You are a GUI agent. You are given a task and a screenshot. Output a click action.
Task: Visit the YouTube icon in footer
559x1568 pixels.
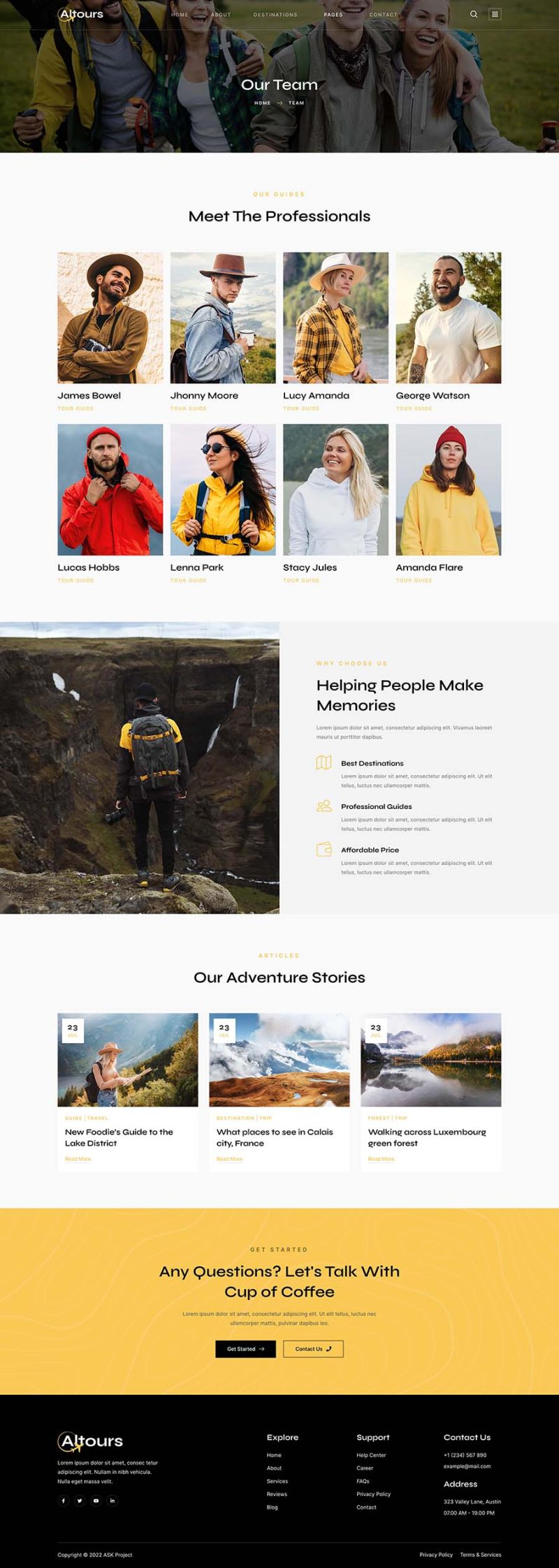pos(96,1500)
